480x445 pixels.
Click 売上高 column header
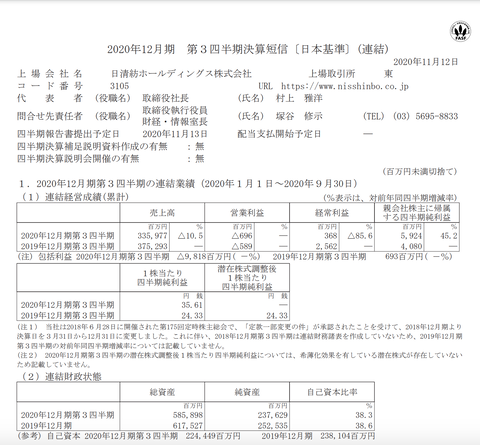(x=162, y=213)
